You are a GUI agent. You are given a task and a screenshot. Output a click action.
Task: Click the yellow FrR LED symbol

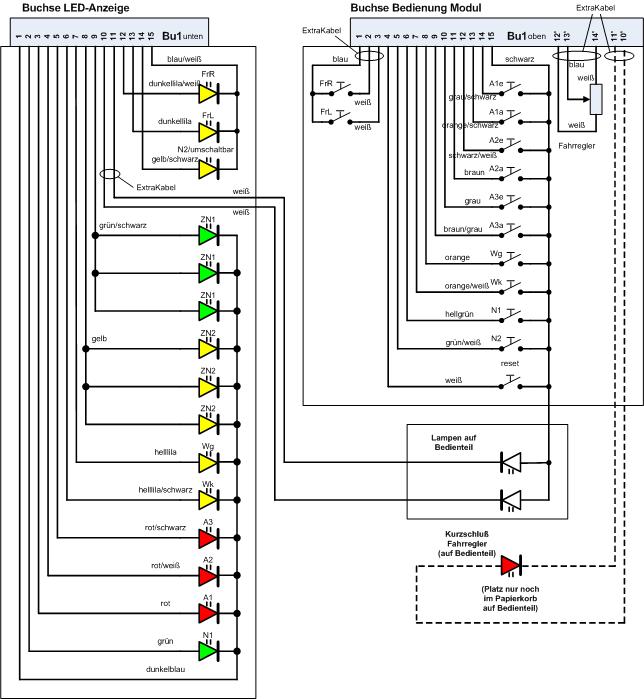tap(208, 93)
